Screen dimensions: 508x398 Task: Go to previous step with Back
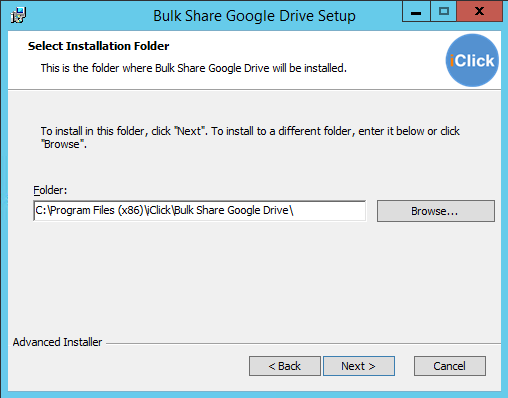[285, 366]
